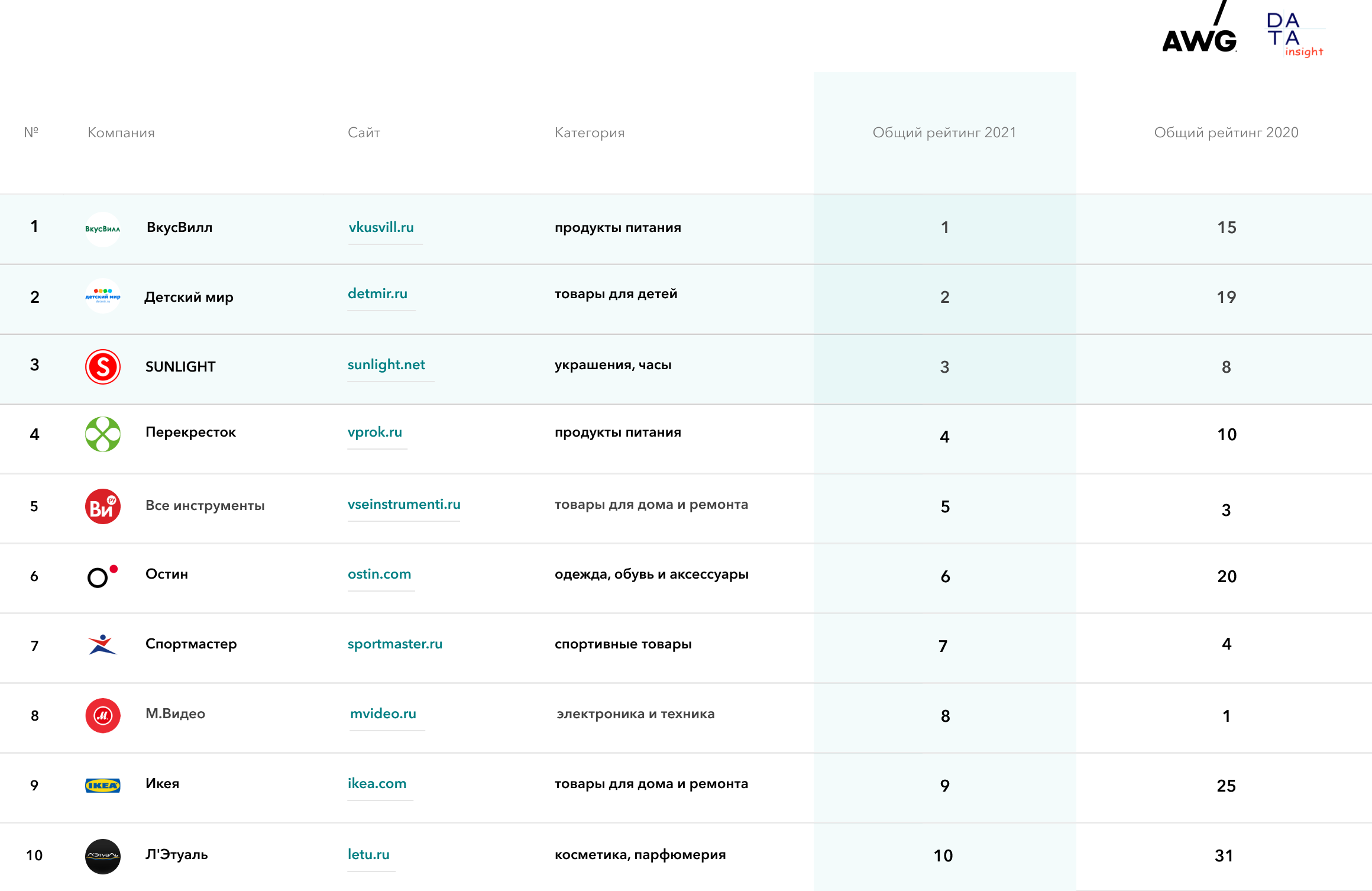The image size is (1372, 891).
Task: Select the Спортмастер company name
Action: point(191,644)
